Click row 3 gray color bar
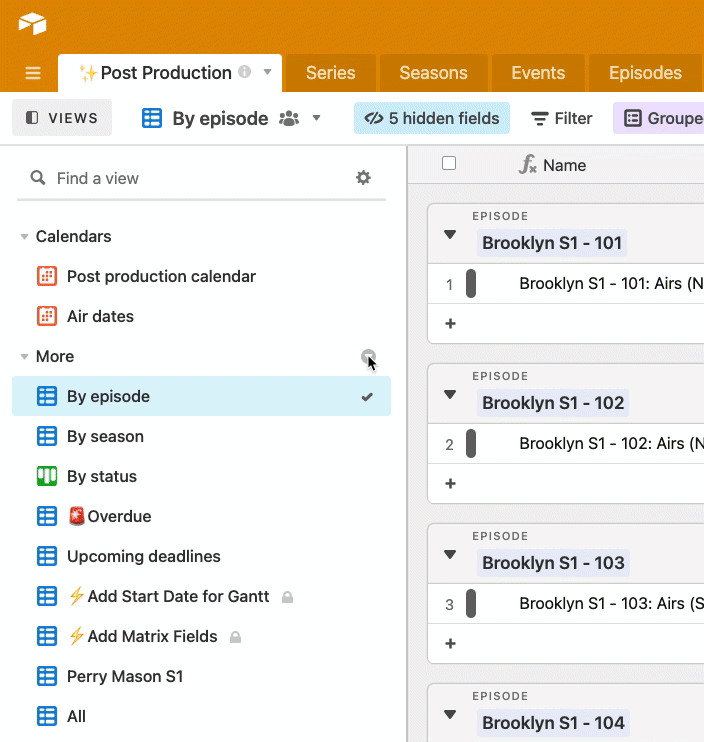Image resolution: width=704 pixels, height=742 pixels. tap(471, 603)
